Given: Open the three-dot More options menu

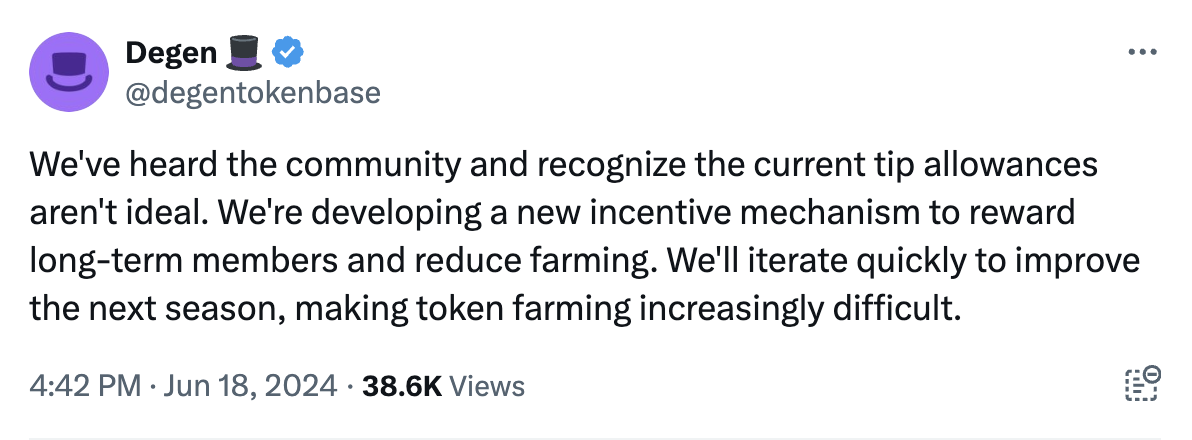Looking at the screenshot, I should pos(1142,52).
